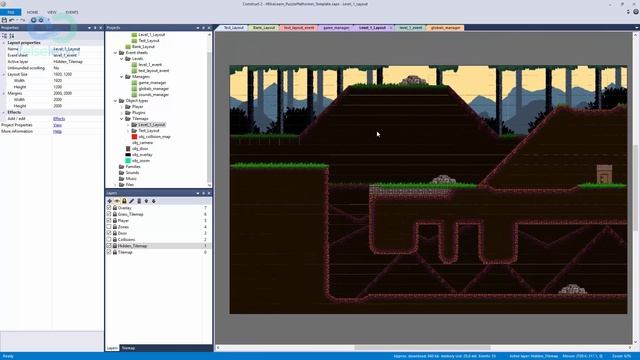Click the red obj_collision_map icon in project tree
The width and height of the screenshot is (640, 360).
click(134, 137)
